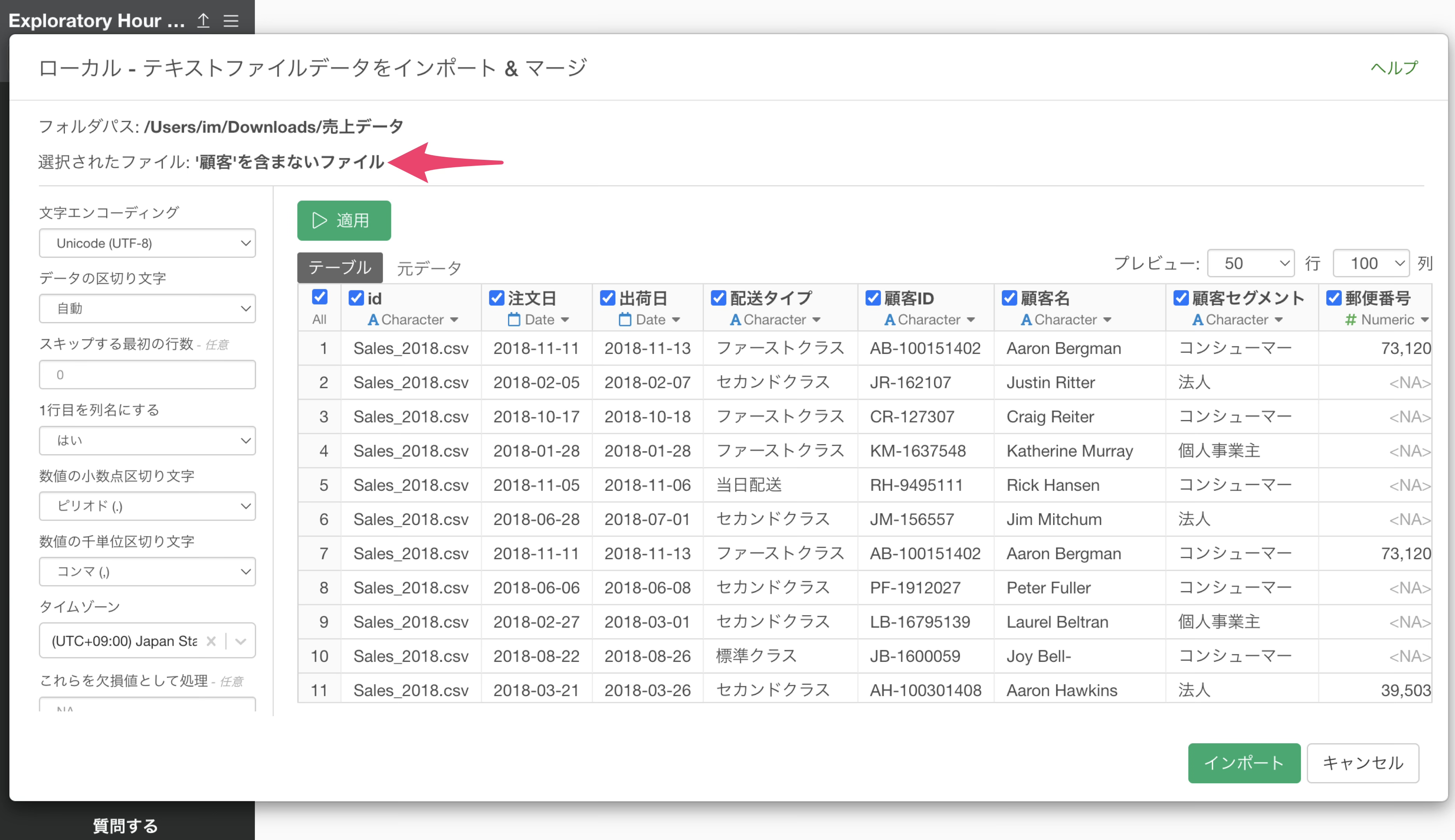This screenshot has height=840, width=1455.
Task: Toggle the All columns checkbox
Action: tap(319, 297)
